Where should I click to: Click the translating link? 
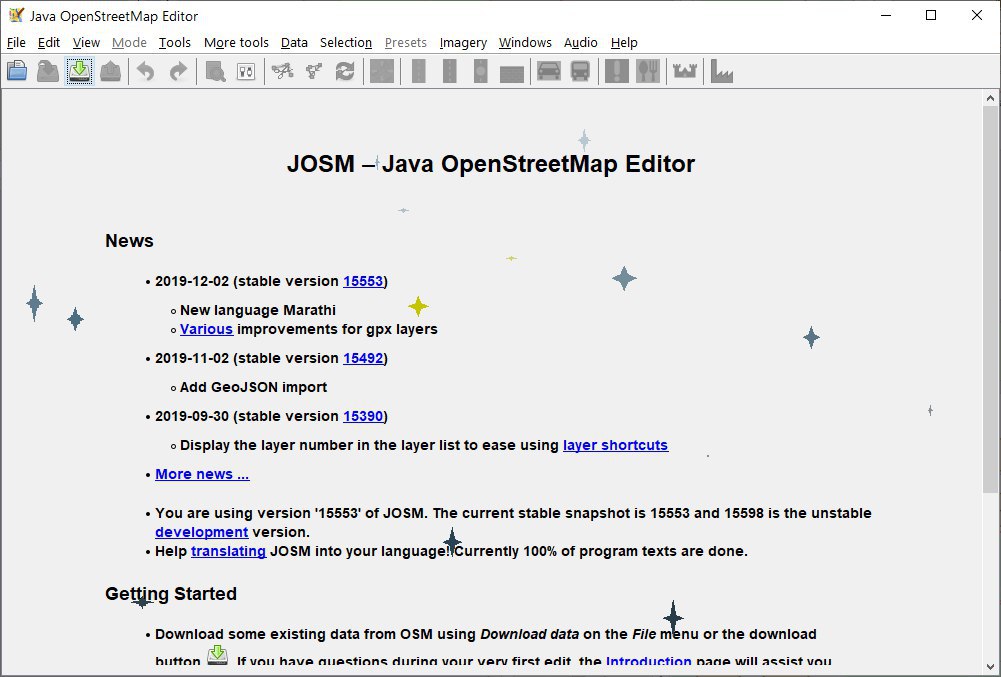229,551
